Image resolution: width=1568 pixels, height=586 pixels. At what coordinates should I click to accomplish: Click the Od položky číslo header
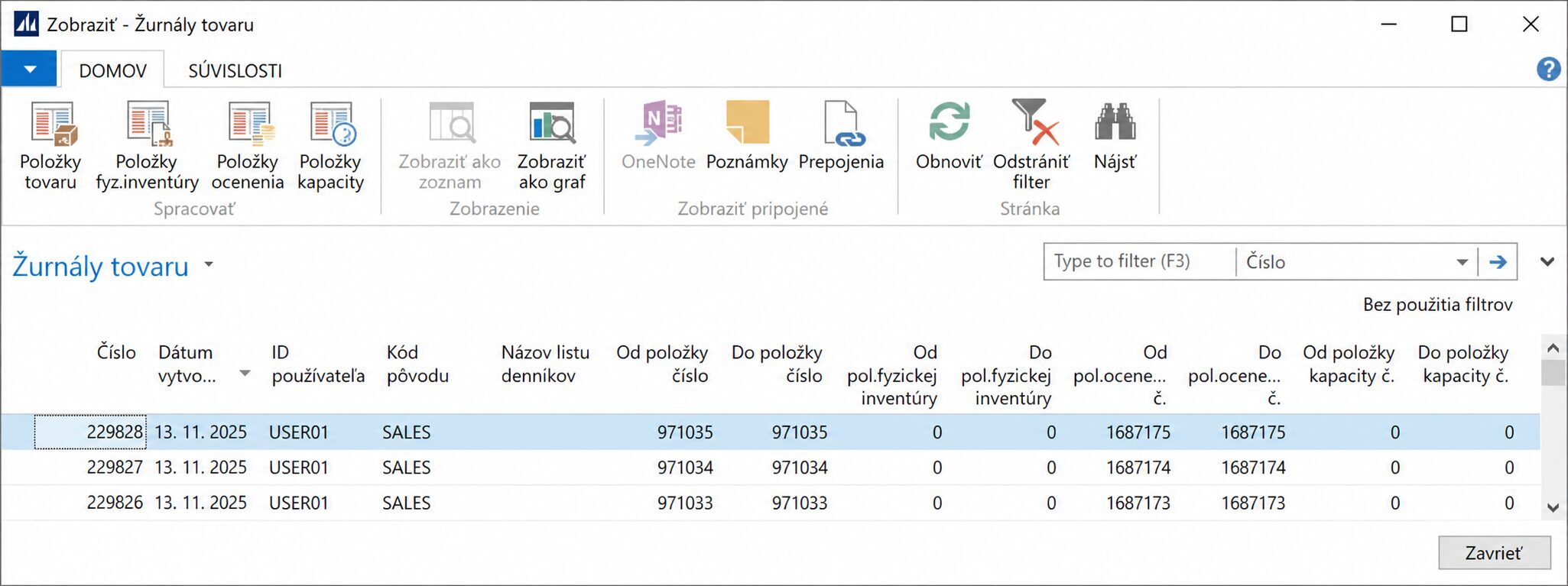click(x=662, y=364)
